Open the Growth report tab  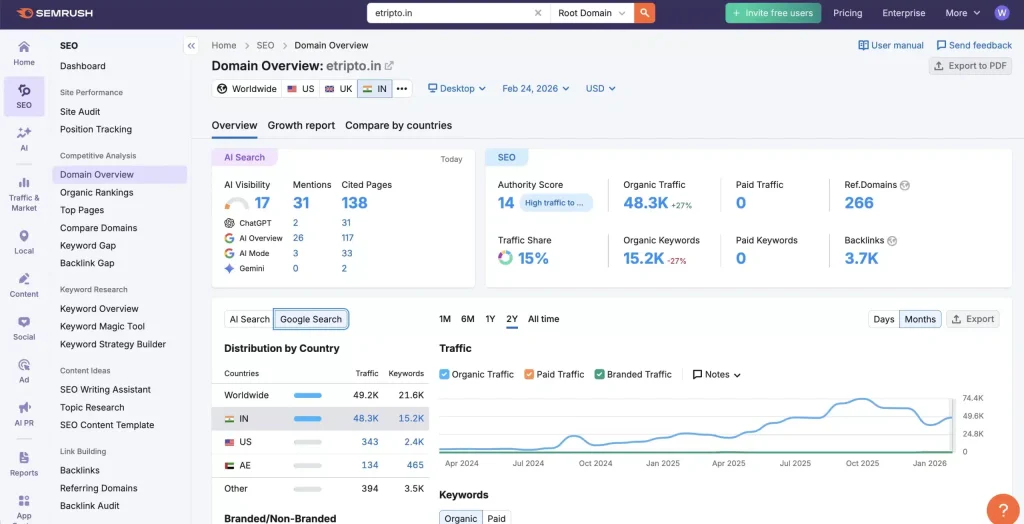coord(301,125)
